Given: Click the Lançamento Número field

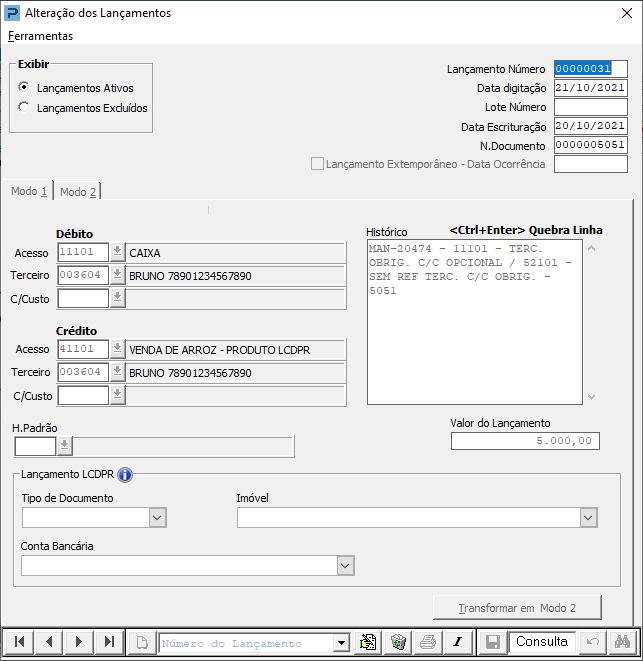Looking at the screenshot, I should click(591, 69).
